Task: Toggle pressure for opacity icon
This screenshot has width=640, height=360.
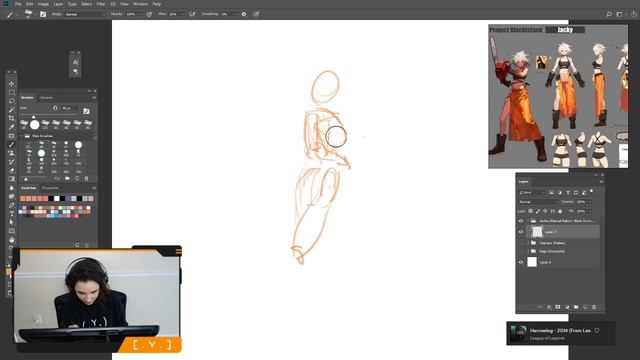Action: 149,14
